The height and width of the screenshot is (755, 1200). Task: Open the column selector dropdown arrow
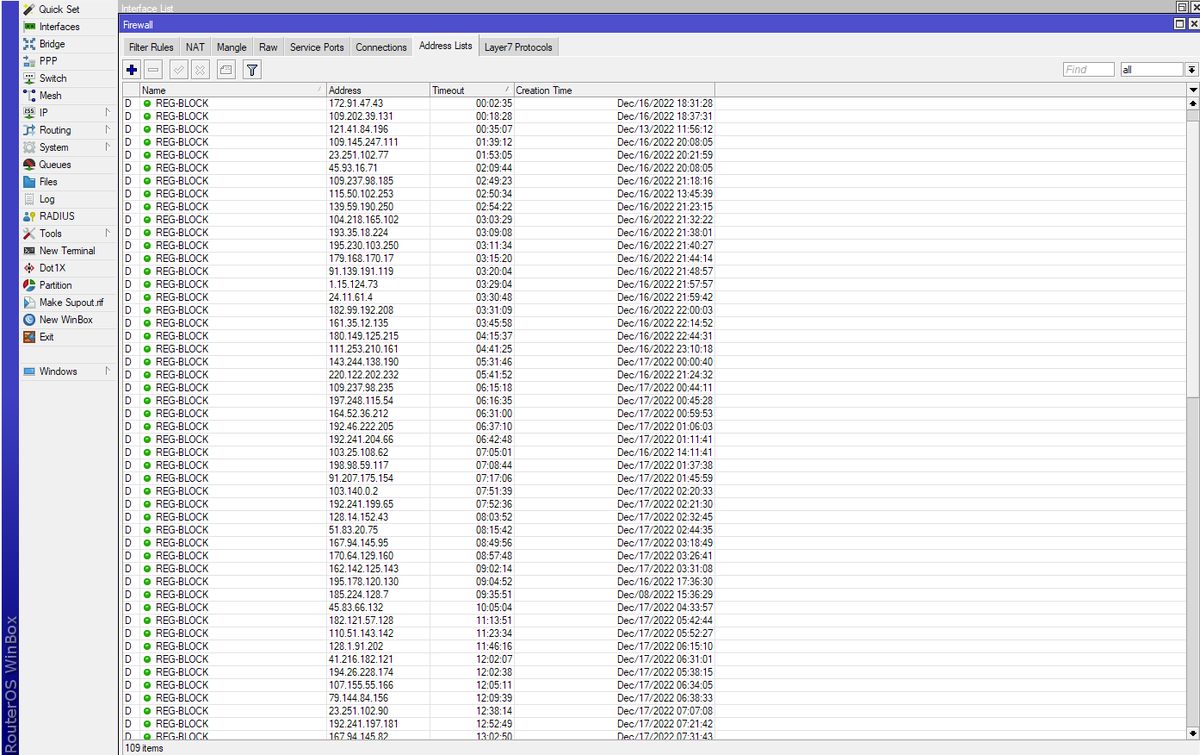[1192, 90]
